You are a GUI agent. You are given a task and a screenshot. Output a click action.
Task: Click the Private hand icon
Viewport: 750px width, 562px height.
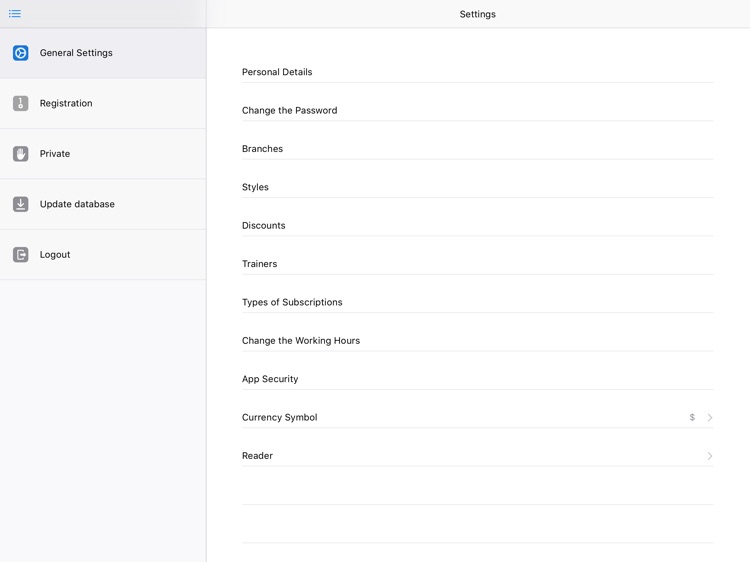click(21, 154)
